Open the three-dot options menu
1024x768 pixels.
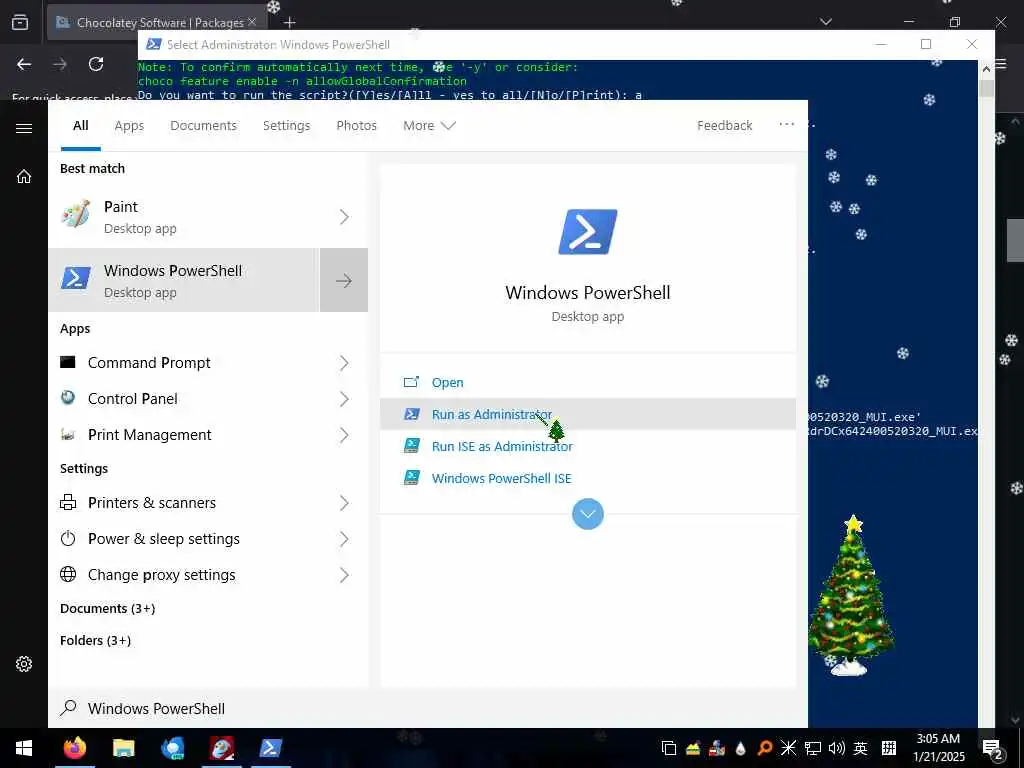786,124
